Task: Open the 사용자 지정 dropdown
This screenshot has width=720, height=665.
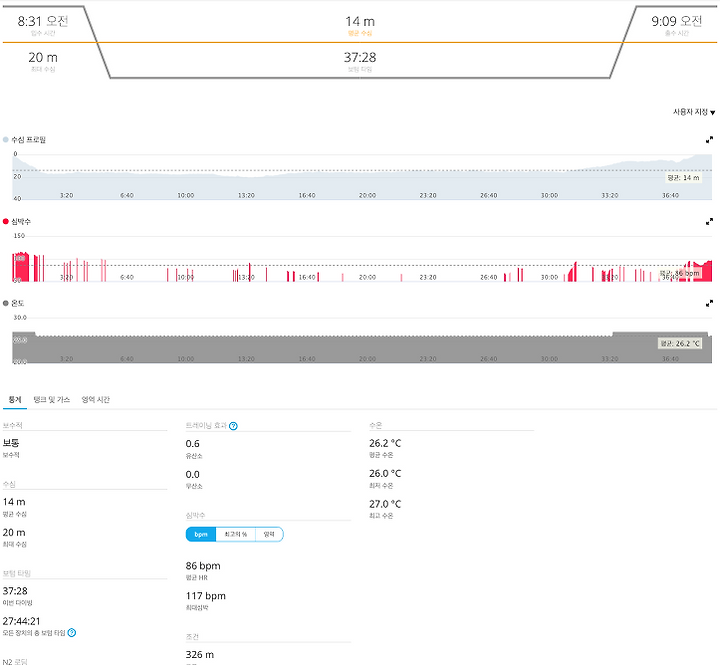Action: (x=694, y=112)
